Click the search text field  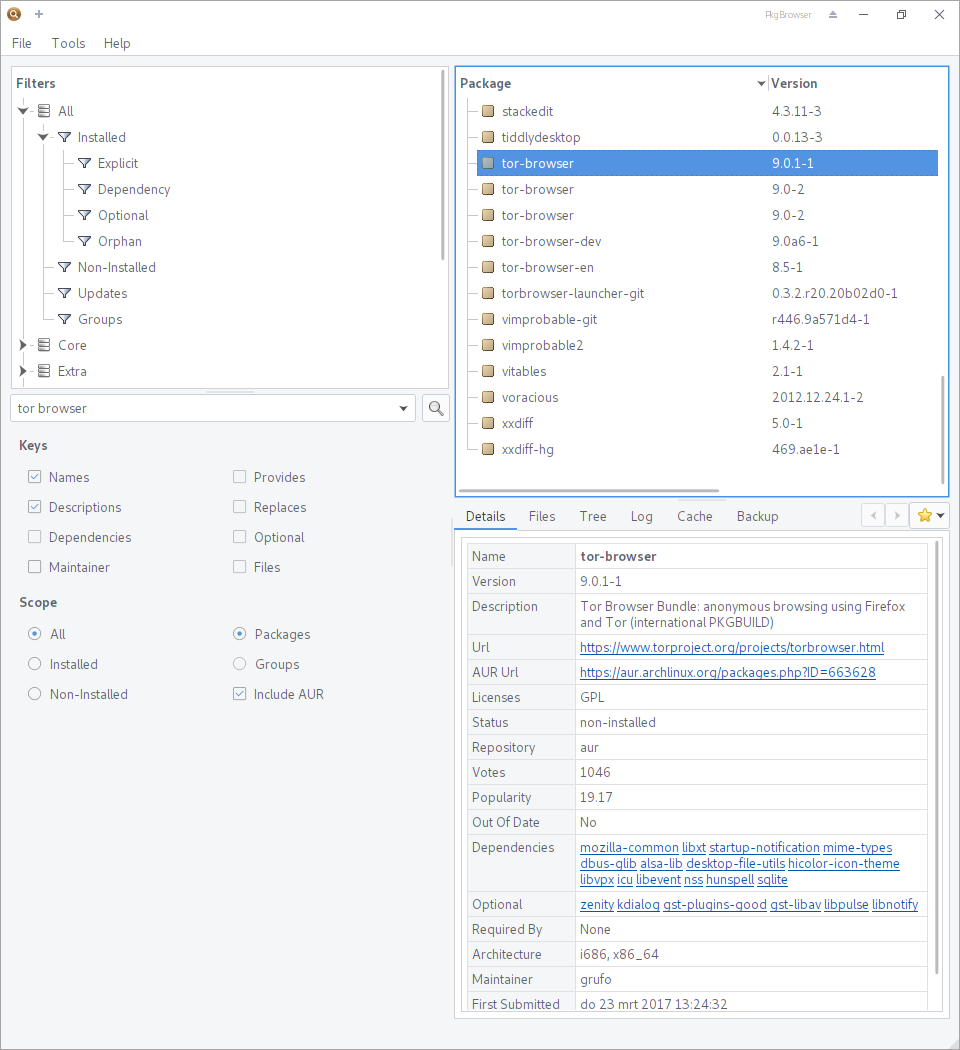[x=204, y=408]
